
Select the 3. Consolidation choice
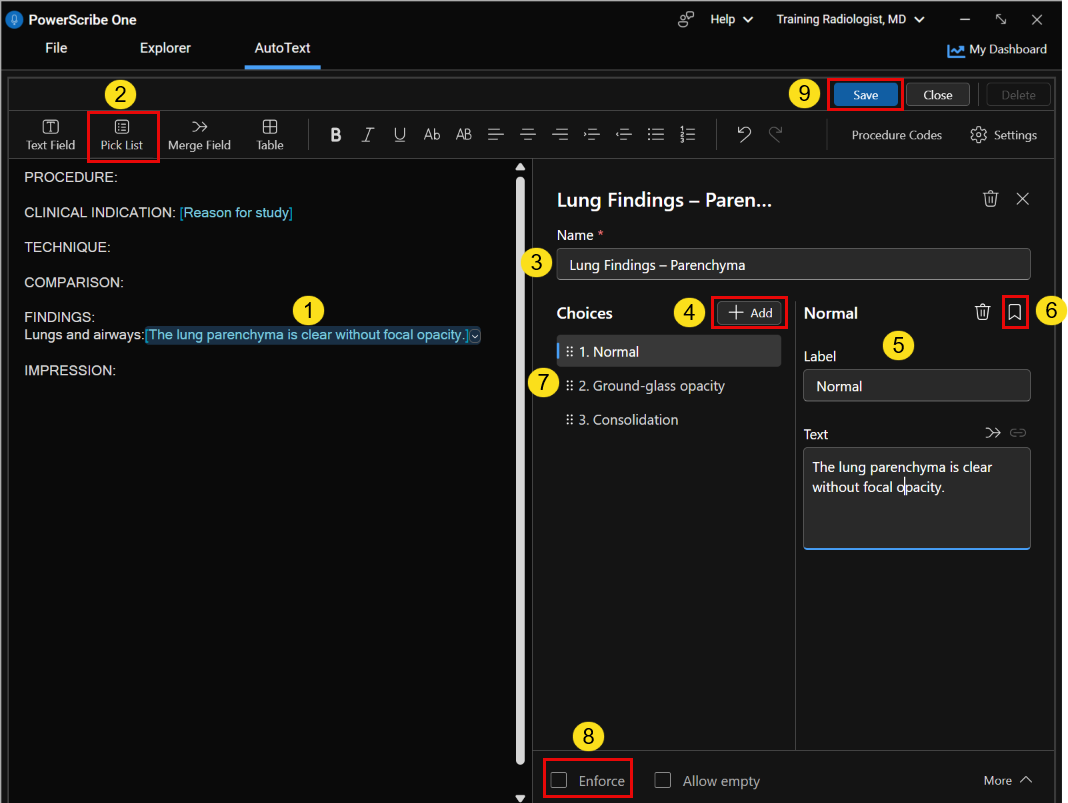click(669, 420)
